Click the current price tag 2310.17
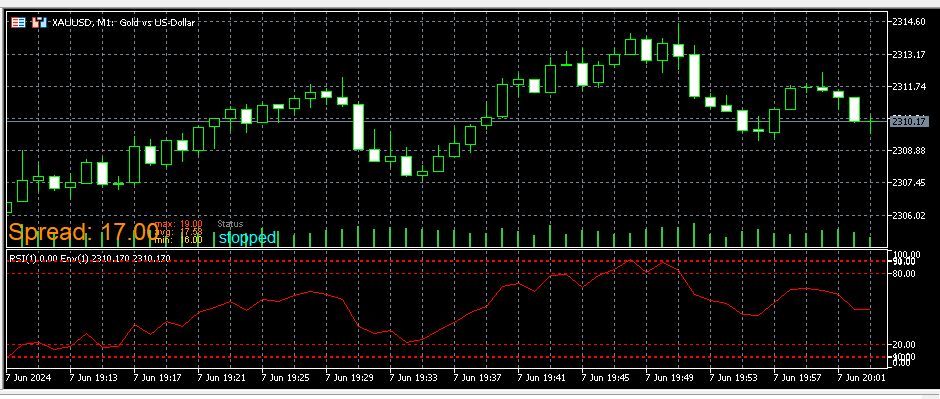 (909, 122)
